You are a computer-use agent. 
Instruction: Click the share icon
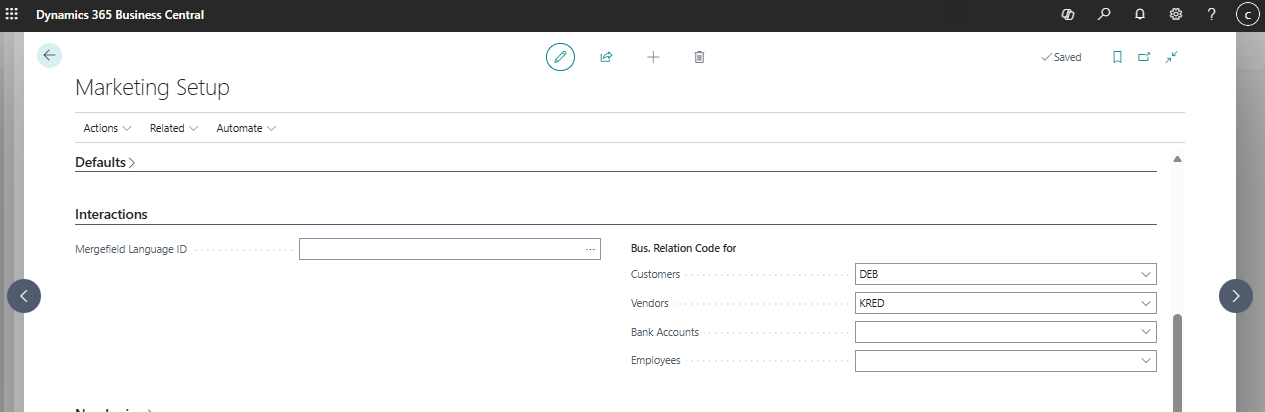(x=606, y=57)
